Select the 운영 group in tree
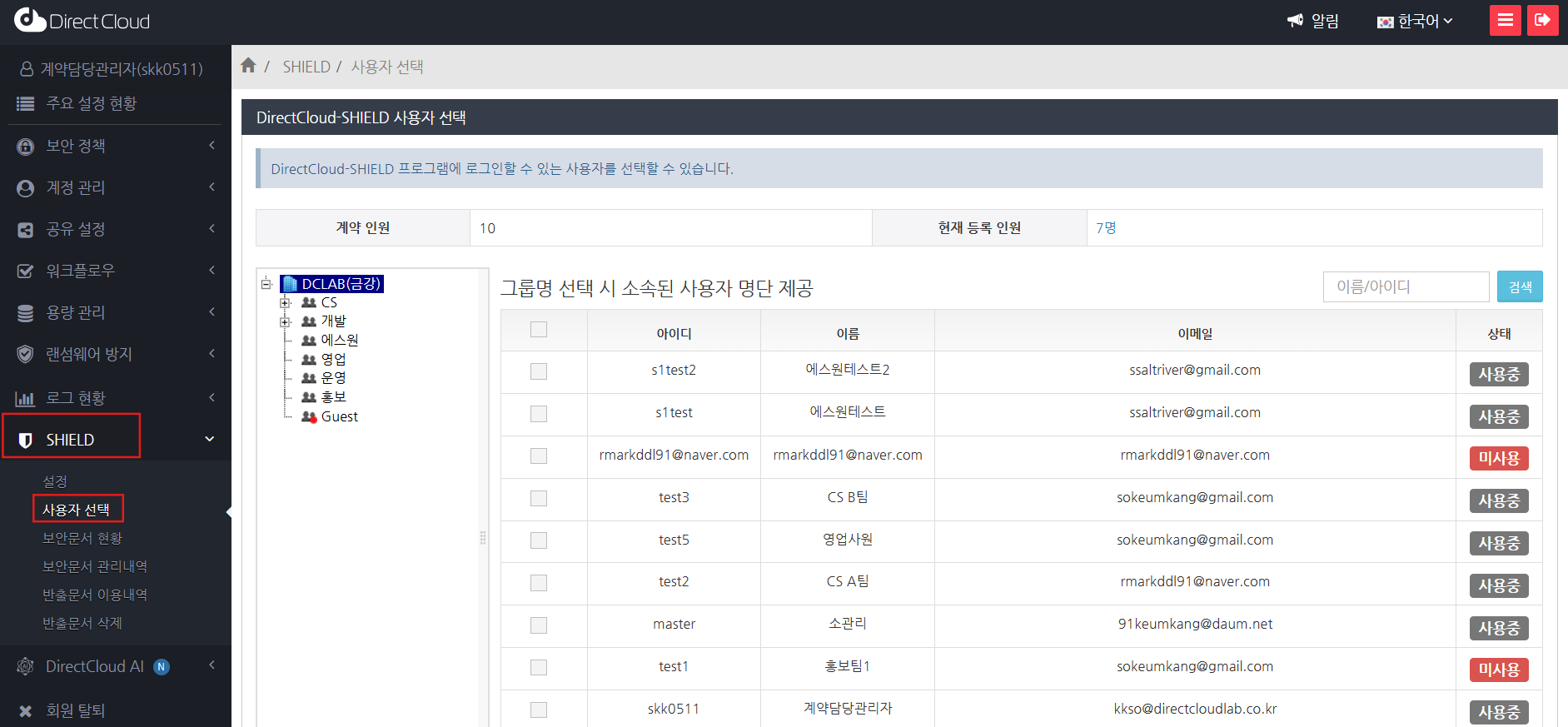The image size is (1568, 727). pyautogui.click(x=334, y=378)
